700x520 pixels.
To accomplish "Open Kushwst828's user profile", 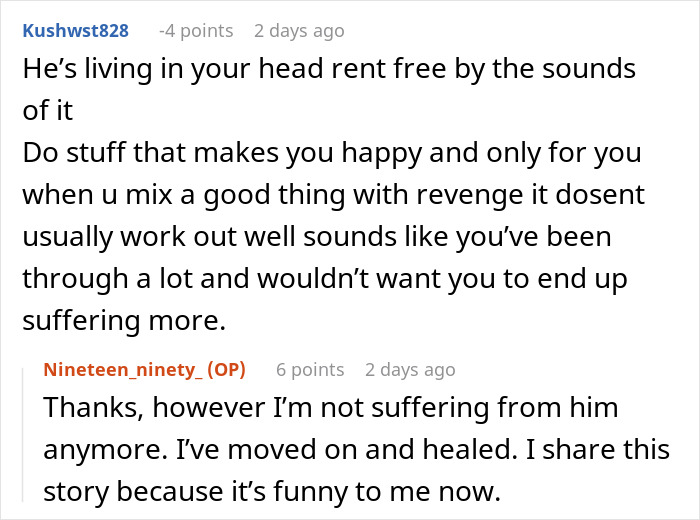I will 75,30.
